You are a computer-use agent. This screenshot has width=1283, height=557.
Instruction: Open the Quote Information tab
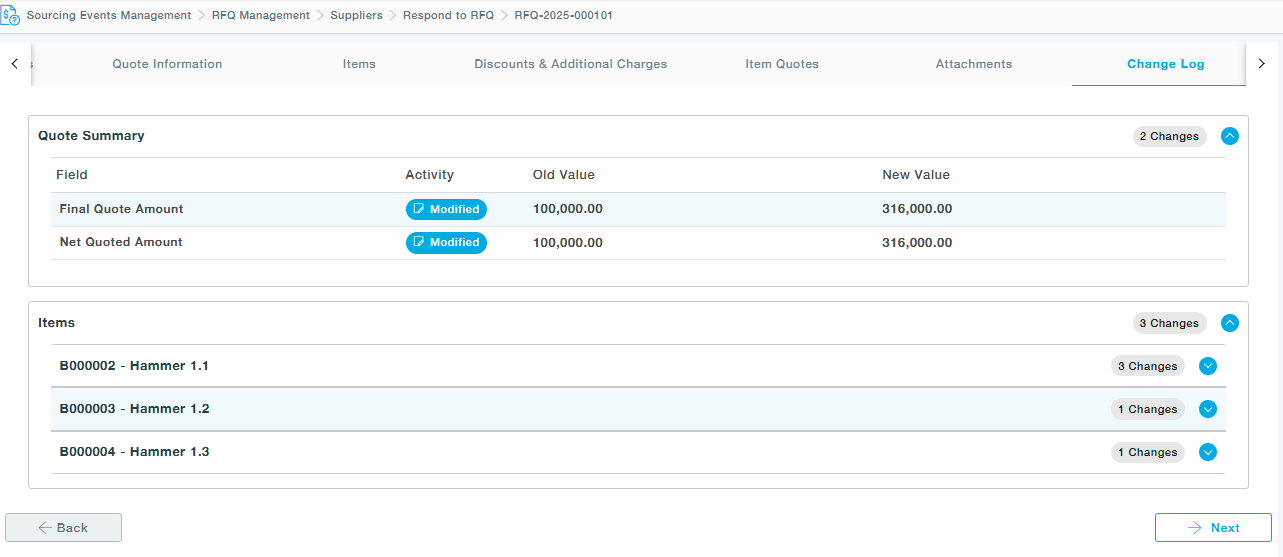coord(167,64)
